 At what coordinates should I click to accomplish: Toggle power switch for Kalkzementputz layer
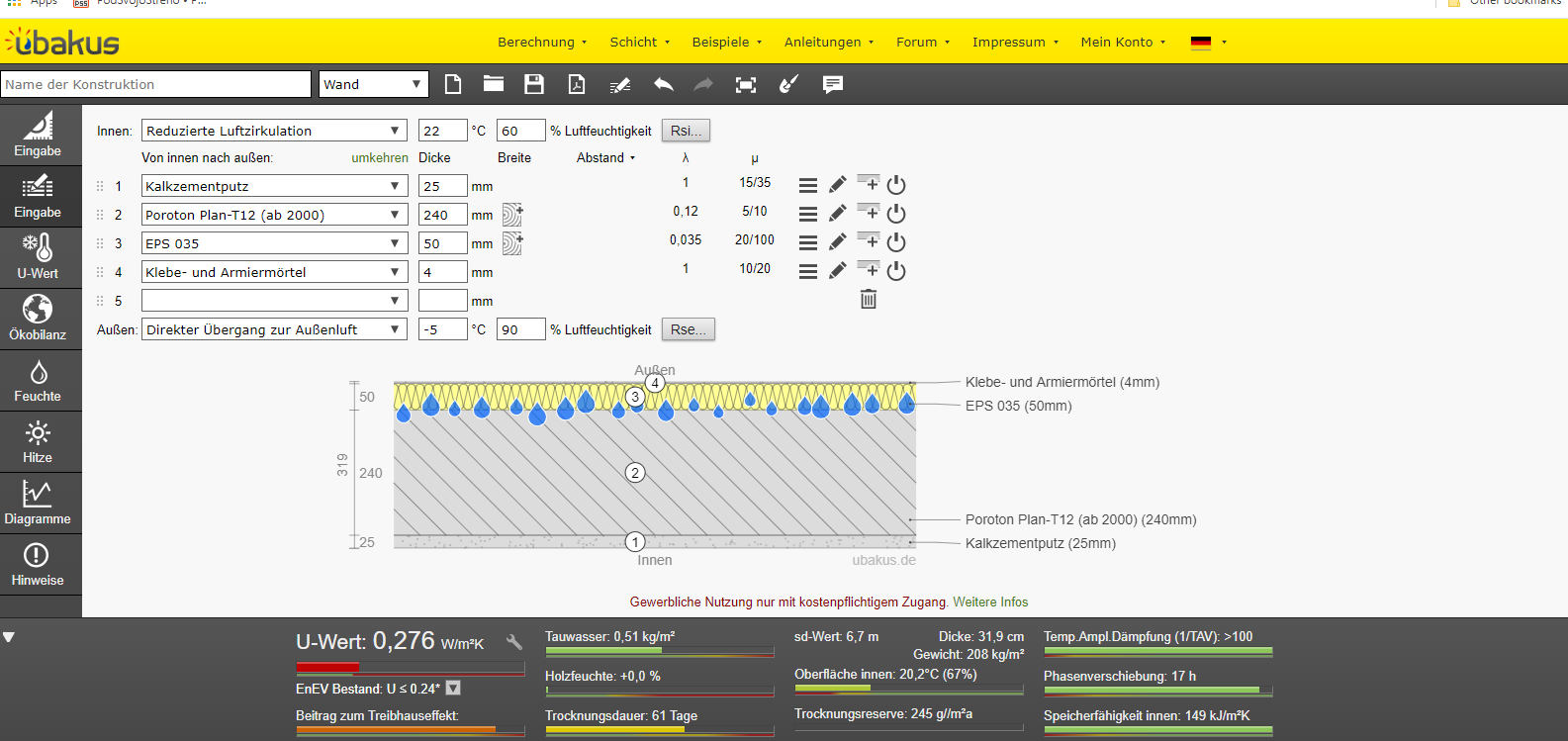click(x=896, y=185)
